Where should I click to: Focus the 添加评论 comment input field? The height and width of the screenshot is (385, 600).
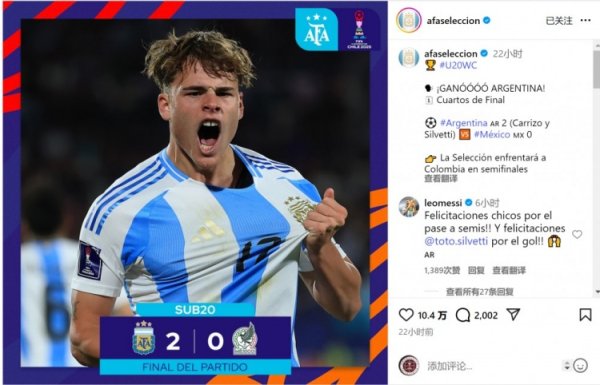click(x=492, y=366)
